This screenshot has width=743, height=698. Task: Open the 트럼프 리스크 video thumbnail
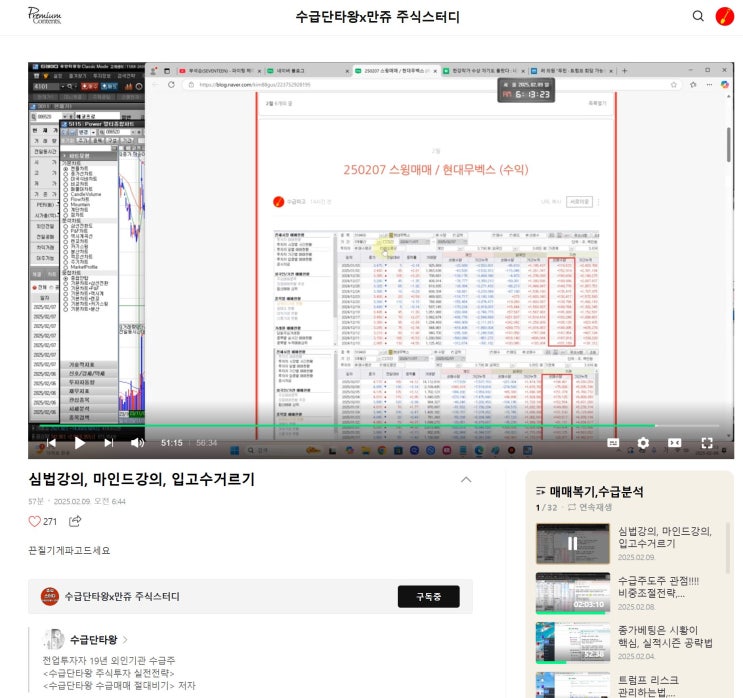[x=572, y=685]
